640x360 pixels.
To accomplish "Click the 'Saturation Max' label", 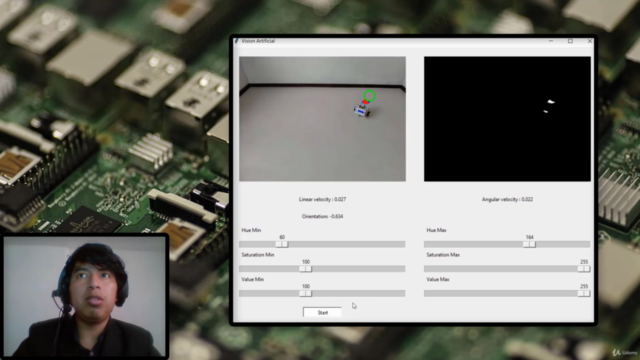I will (x=443, y=255).
